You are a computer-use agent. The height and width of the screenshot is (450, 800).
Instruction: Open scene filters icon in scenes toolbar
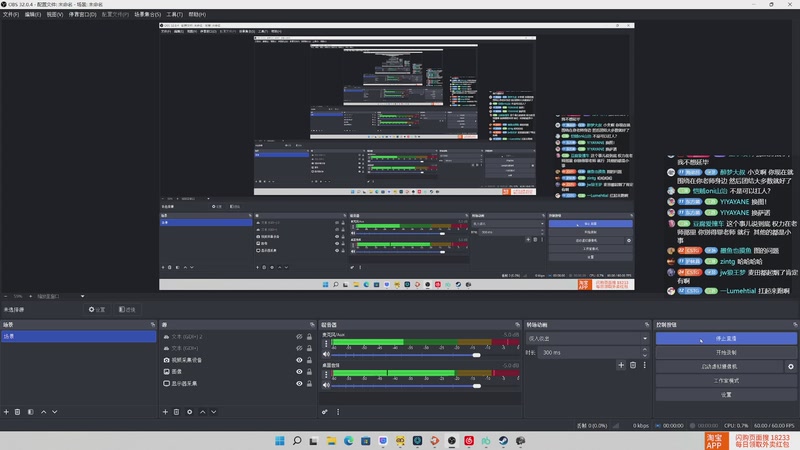pos(31,412)
